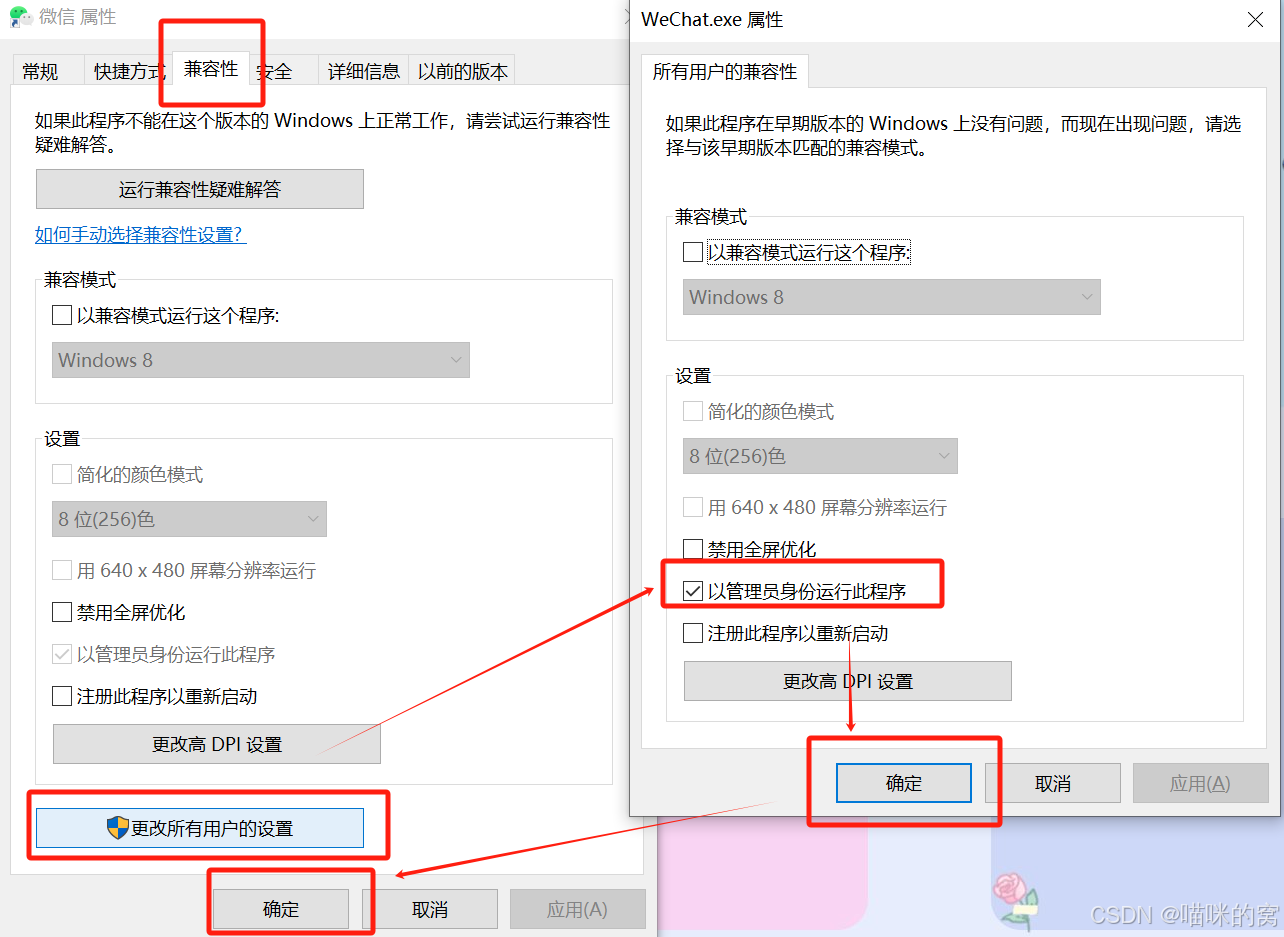Viewport: 1284px width, 937px height.
Task: Toggle 禁用全屏优化 in WeChat.exe 属性
Action: pos(693,550)
